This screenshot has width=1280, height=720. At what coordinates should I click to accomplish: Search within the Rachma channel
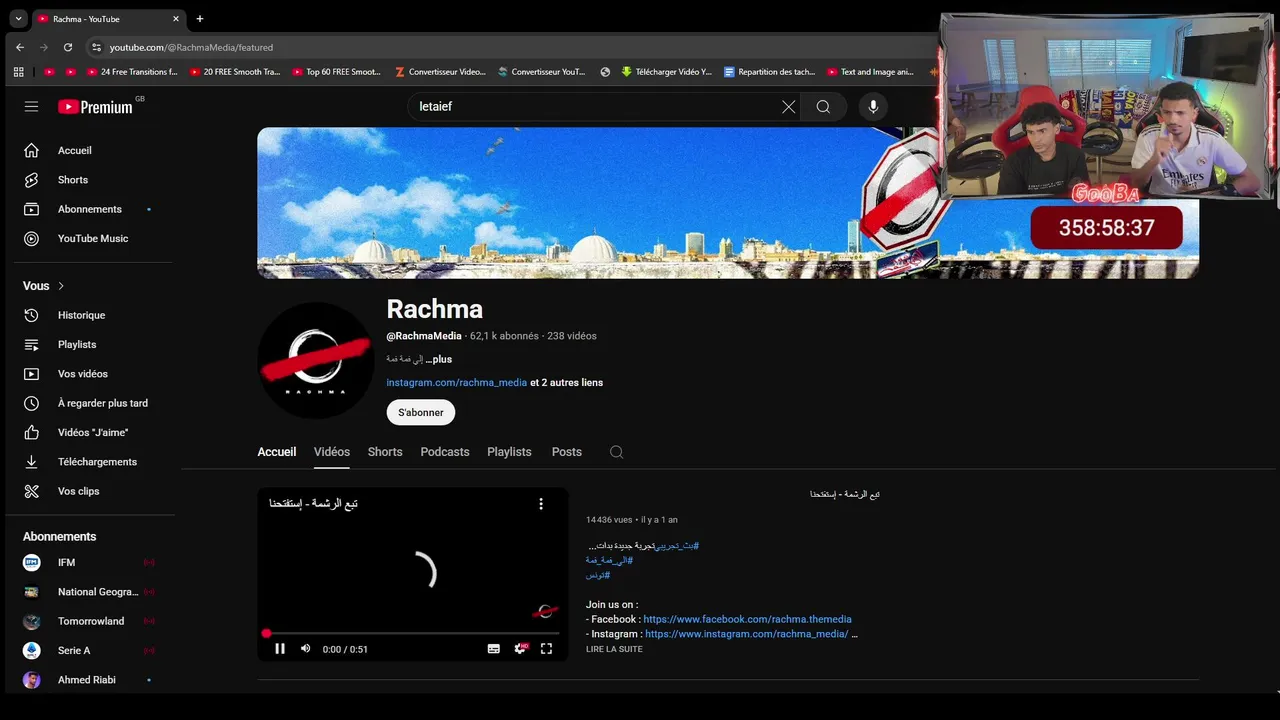[x=616, y=452]
